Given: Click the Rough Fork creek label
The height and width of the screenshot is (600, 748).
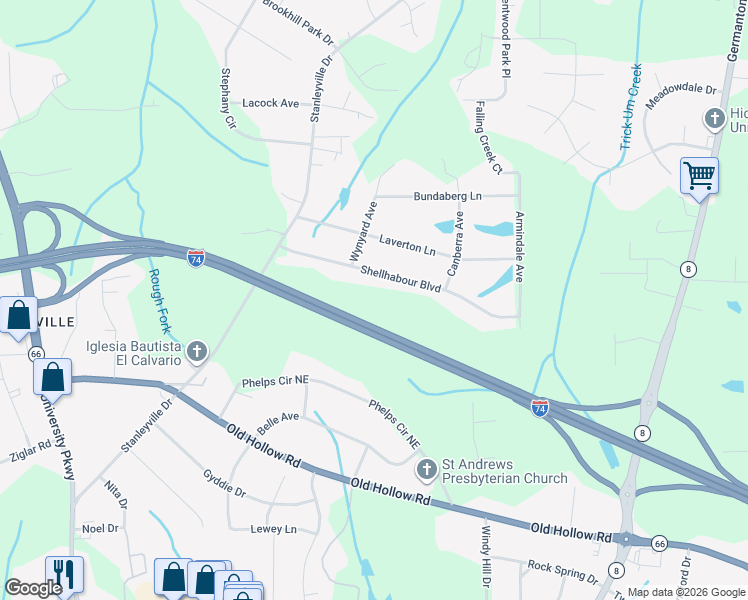Looking at the screenshot, I should [x=160, y=301].
